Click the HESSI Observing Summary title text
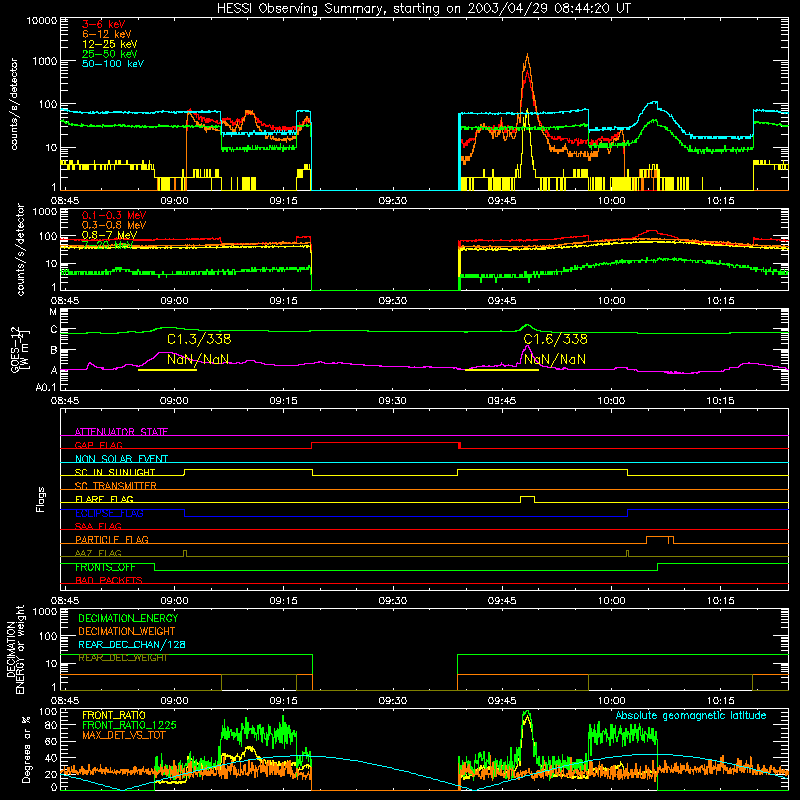 click(423, 8)
